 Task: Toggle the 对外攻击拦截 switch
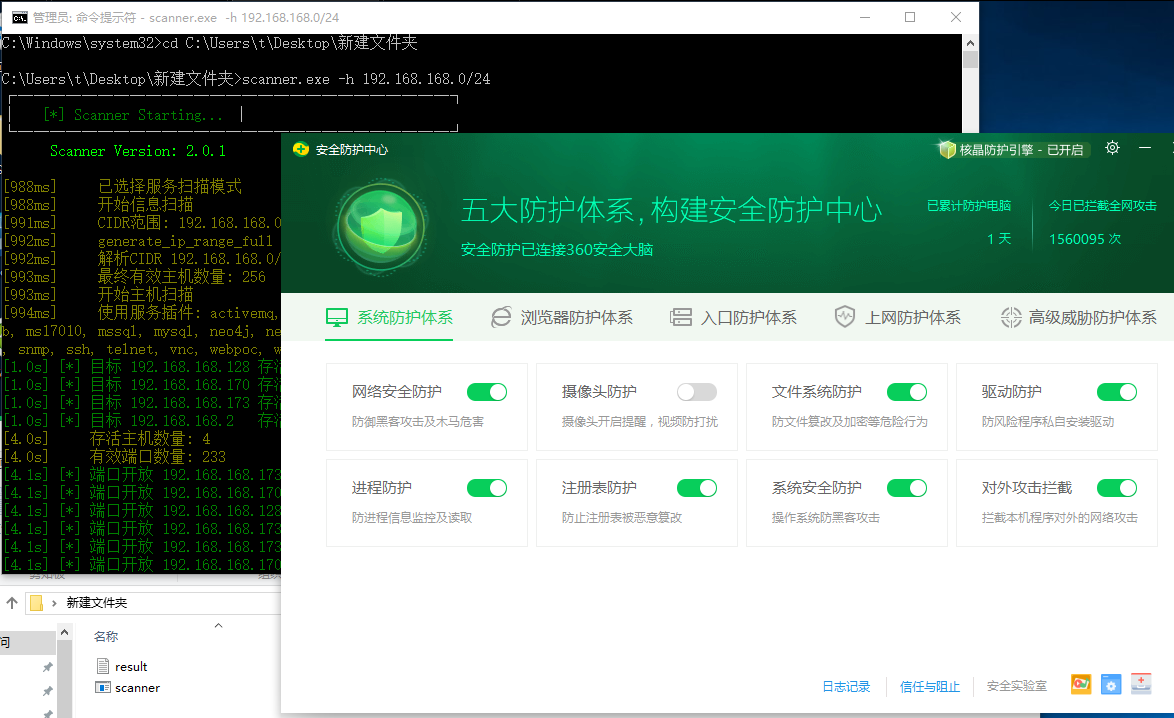click(1116, 488)
